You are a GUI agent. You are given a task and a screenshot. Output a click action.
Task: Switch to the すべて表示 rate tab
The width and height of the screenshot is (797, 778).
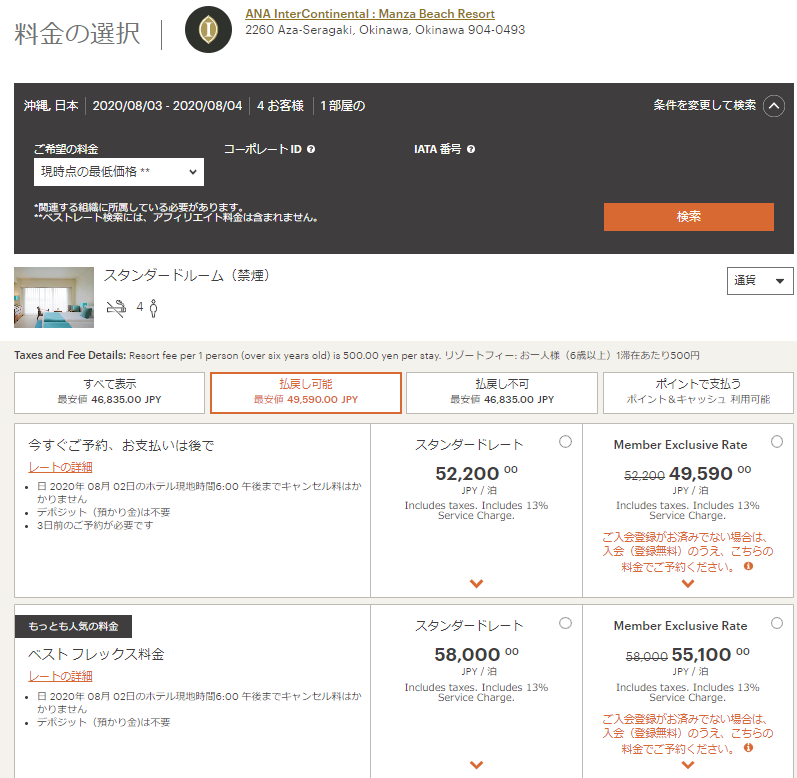pos(110,392)
